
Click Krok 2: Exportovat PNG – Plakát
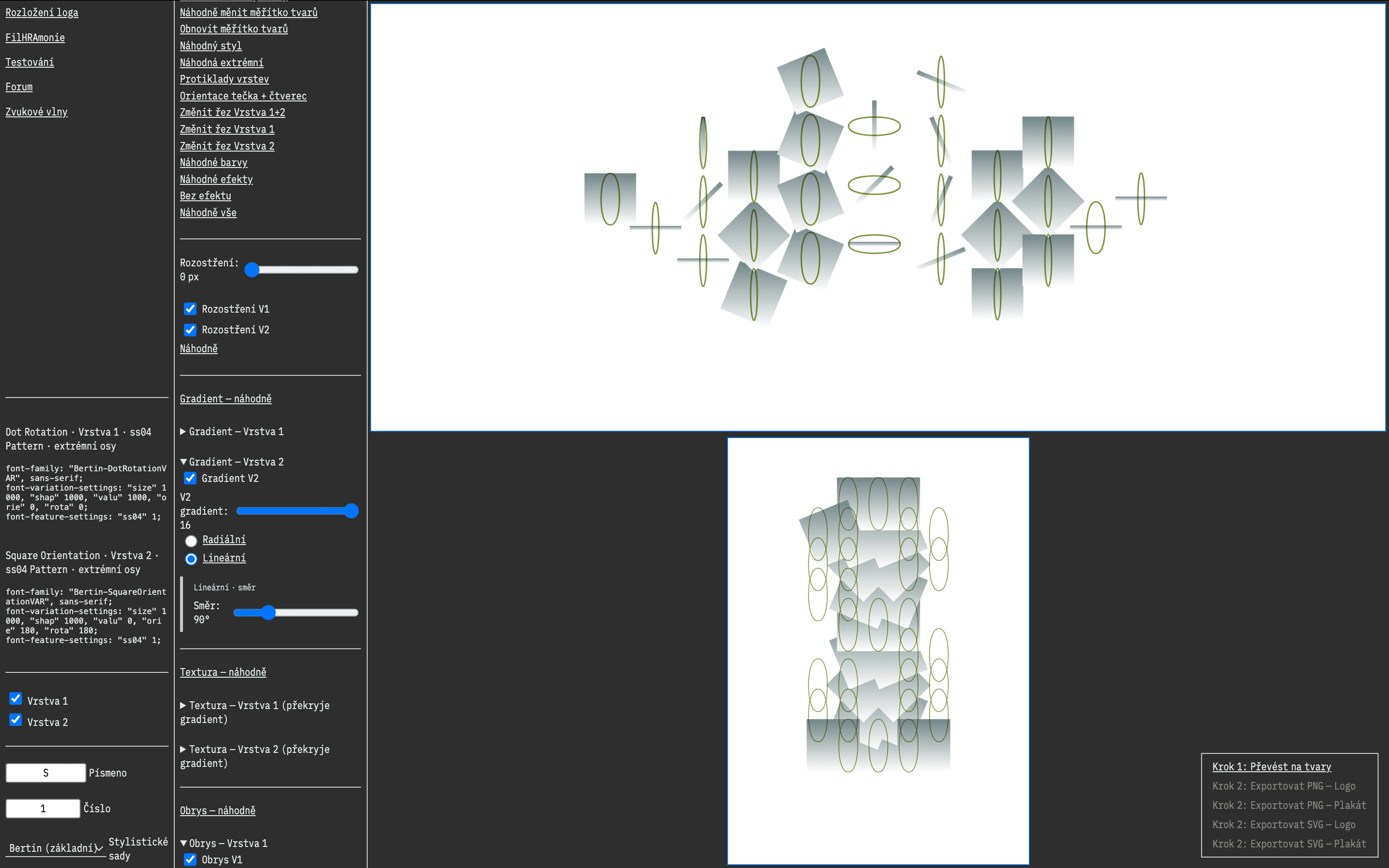[1289, 805]
